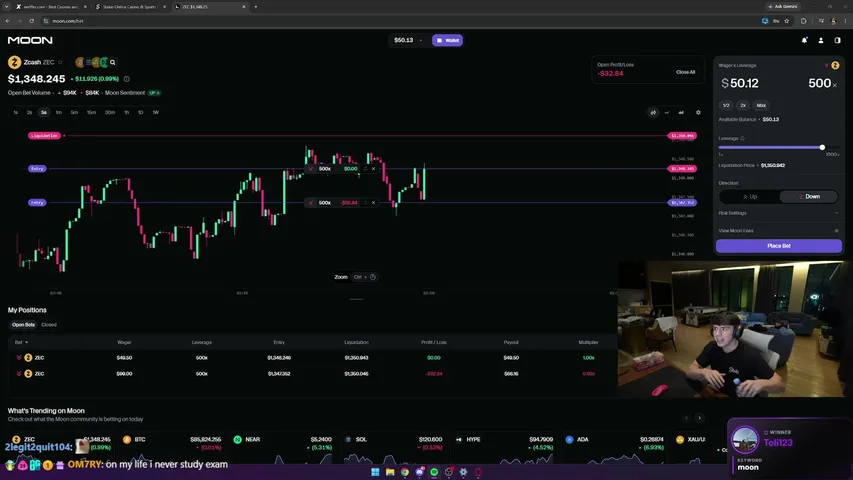Viewport: 853px width, 480px height.
Task: Show leverage info tooltip icon
Action: [x=743, y=138]
